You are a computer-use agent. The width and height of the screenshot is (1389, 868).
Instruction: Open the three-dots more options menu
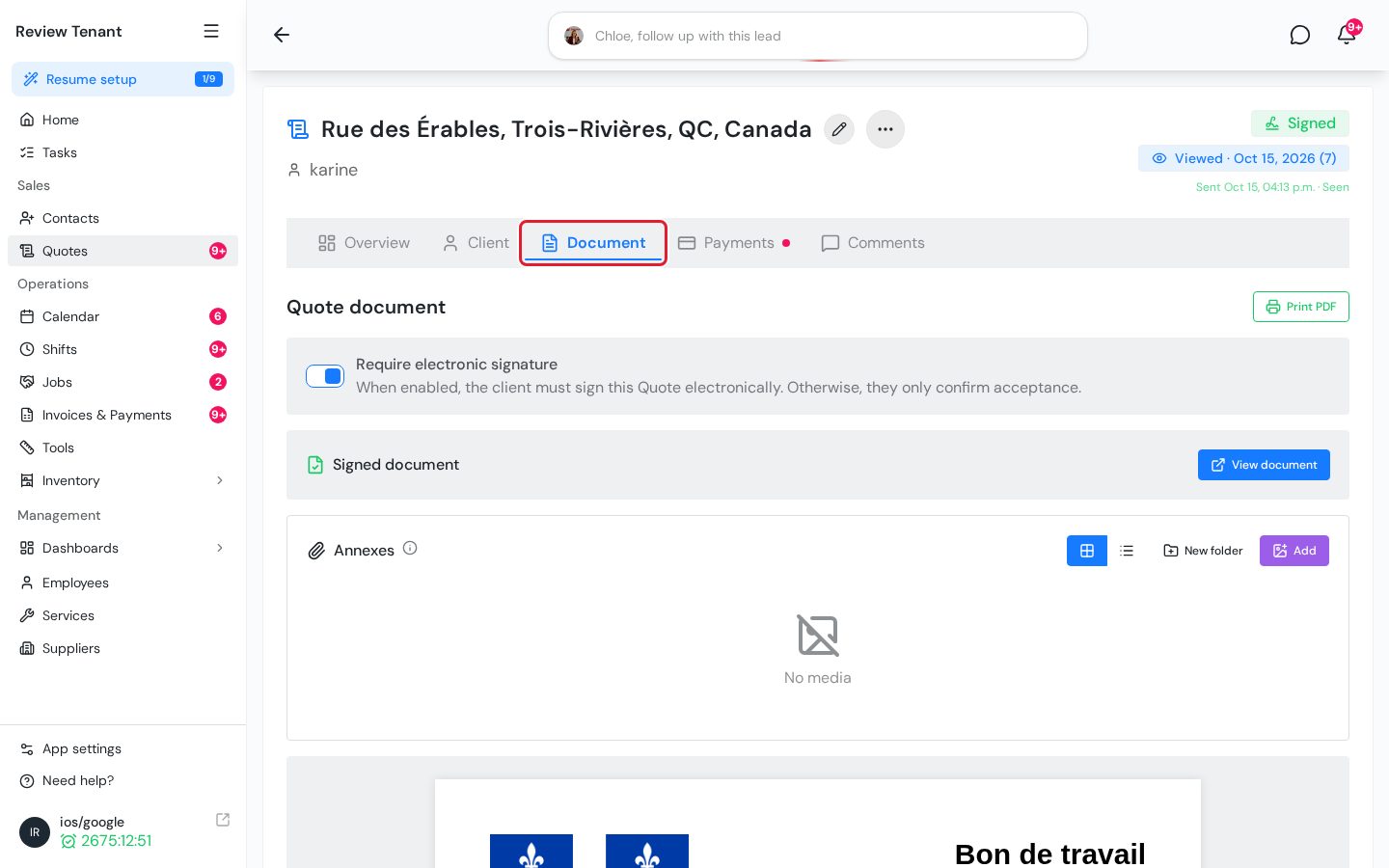coord(885,129)
